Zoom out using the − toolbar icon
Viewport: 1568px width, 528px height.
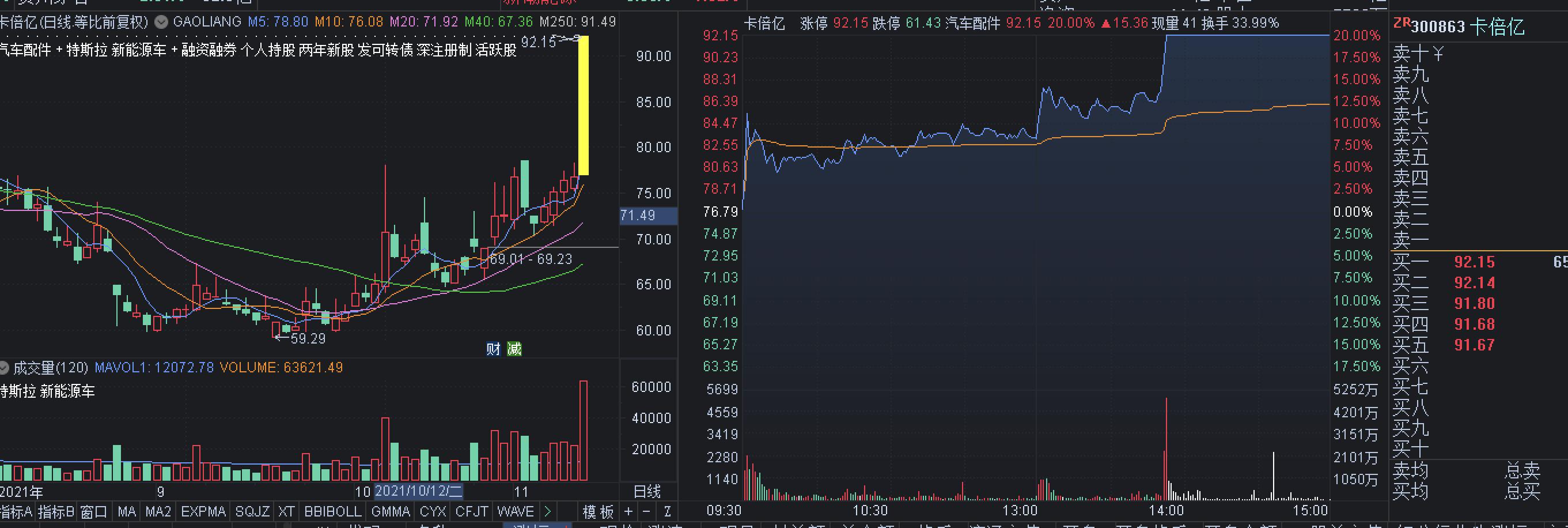646,511
